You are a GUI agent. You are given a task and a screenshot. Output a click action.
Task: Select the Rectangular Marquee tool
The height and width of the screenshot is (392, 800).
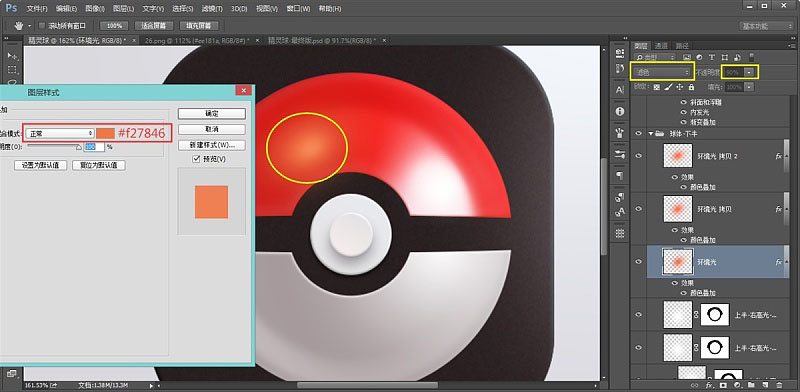pos(12,69)
